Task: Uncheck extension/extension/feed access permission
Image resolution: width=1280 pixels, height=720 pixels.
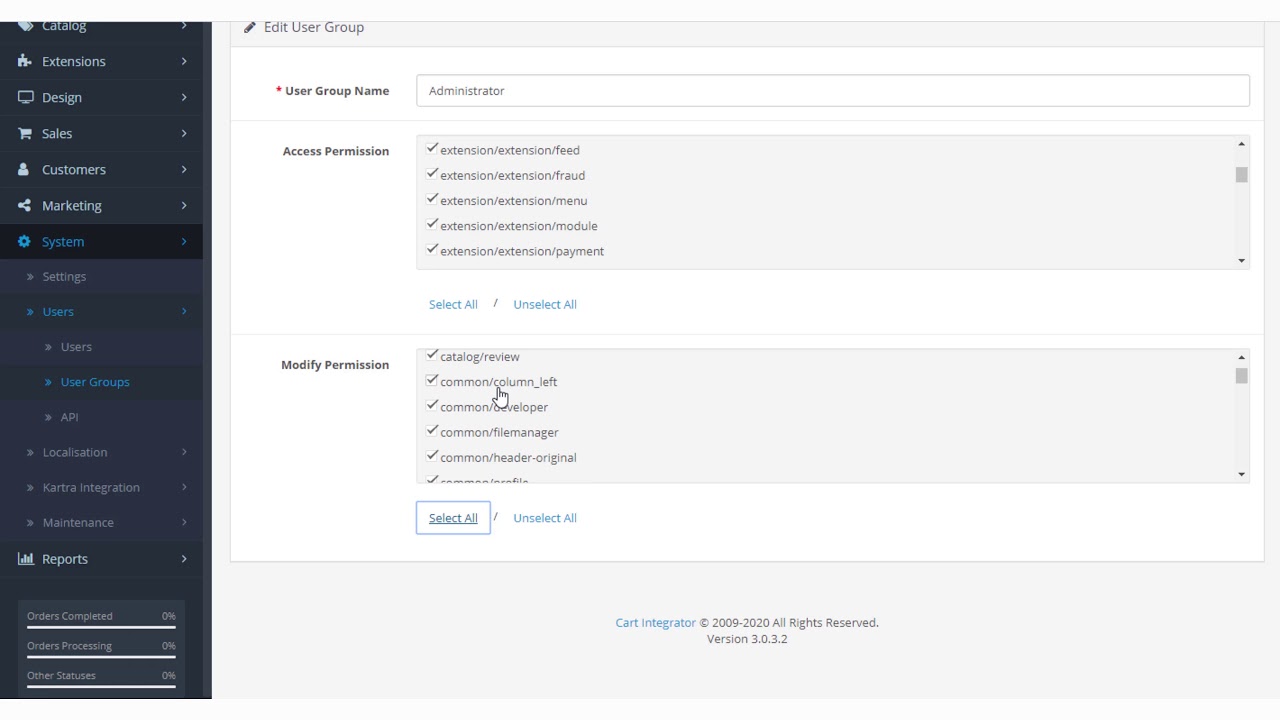Action: [432, 148]
